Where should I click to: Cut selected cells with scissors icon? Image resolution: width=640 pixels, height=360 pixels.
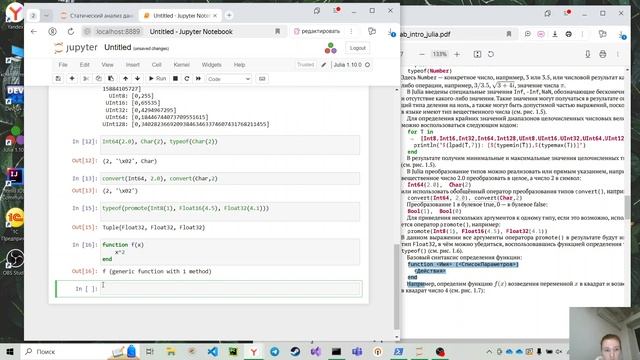[x=86, y=78]
